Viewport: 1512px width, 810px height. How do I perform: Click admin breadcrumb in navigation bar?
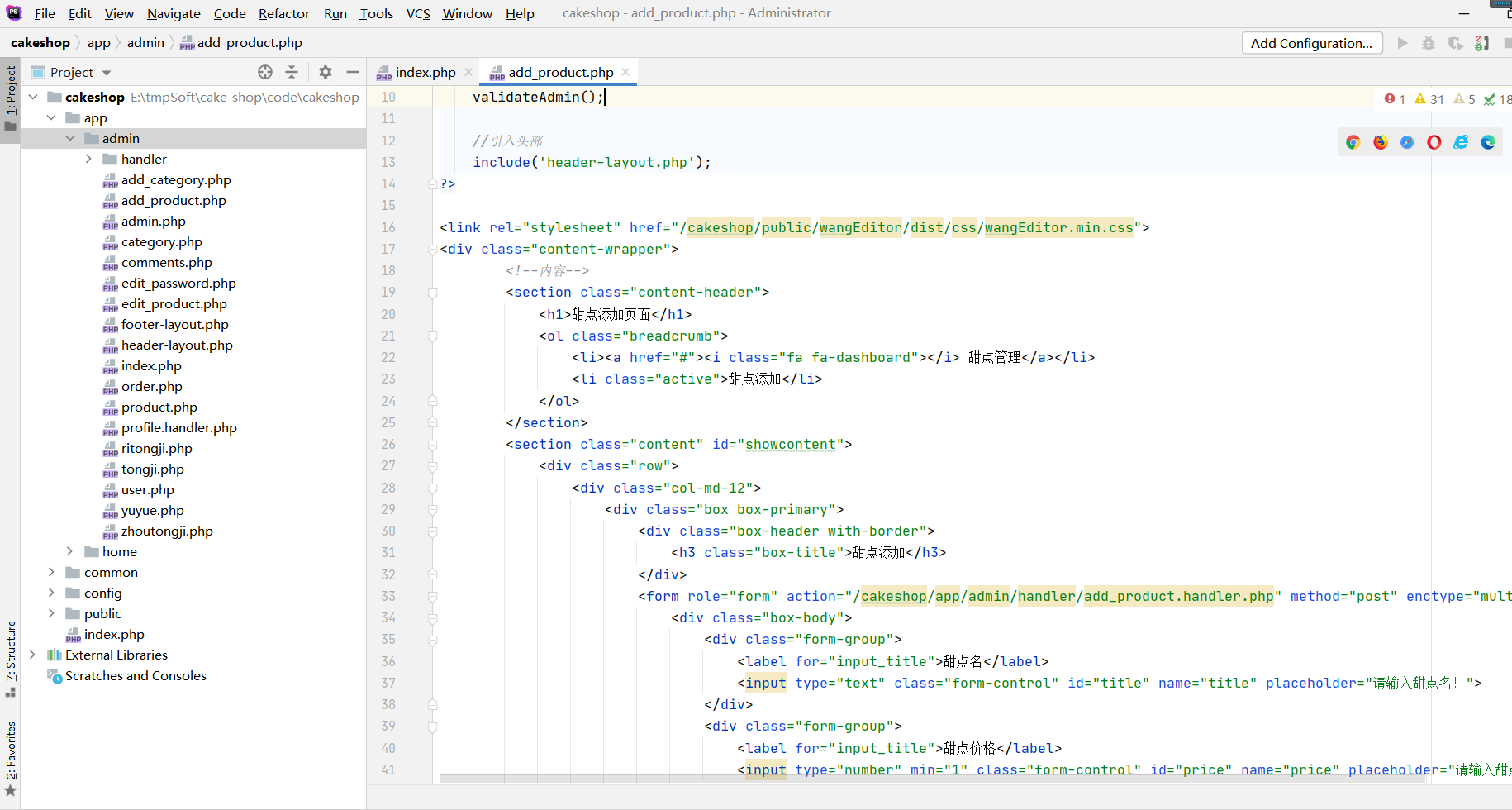coord(145,42)
